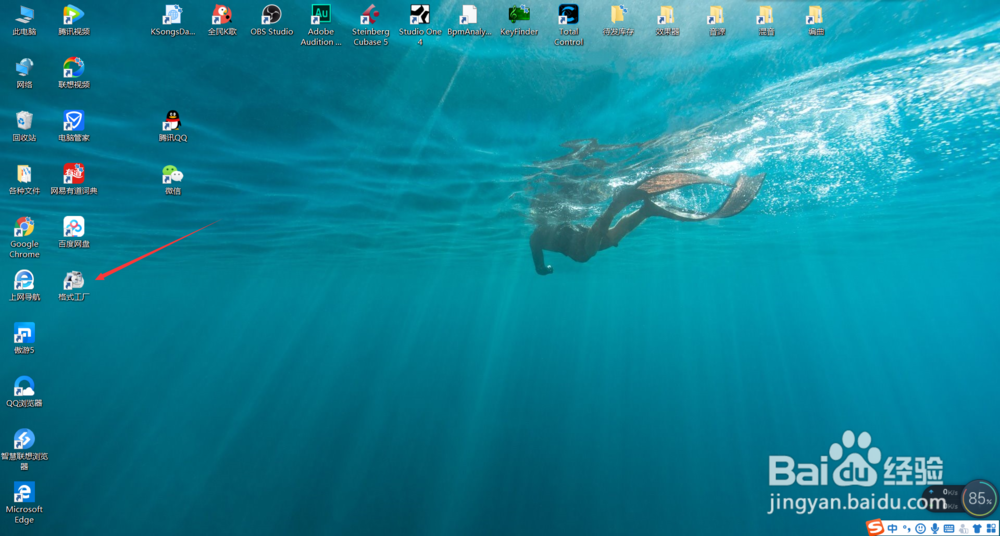
Task: Activate voice input microphone on Sogou bar
Action: click(x=934, y=528)
